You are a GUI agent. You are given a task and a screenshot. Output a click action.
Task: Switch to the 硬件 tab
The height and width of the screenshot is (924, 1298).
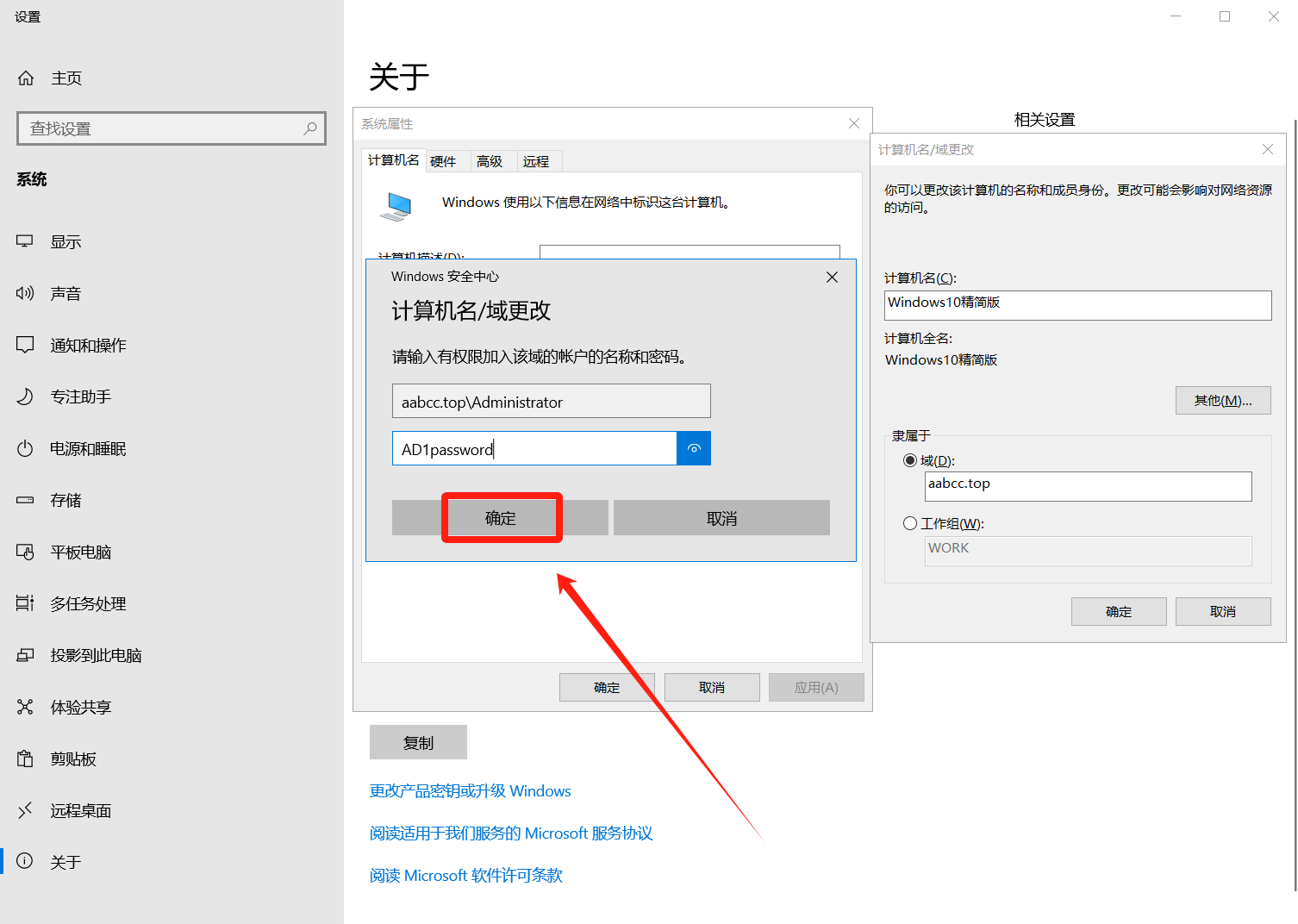(x=443, y=161)
